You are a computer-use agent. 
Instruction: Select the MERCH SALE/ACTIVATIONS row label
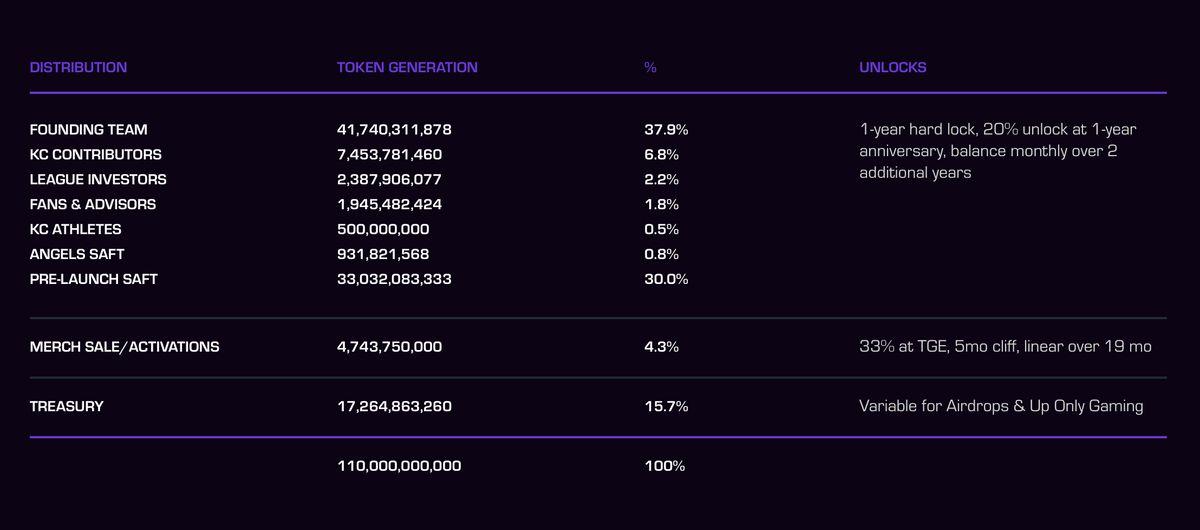[124, 347]
